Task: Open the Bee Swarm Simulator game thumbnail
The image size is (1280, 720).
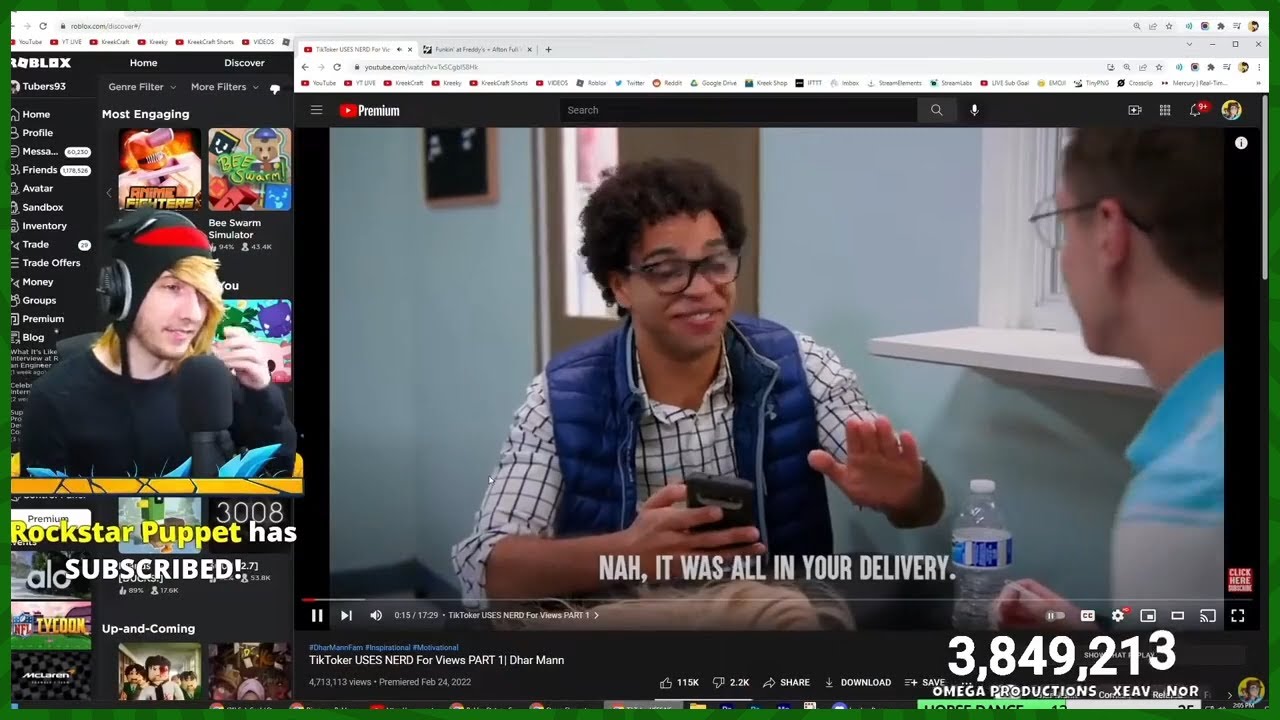Action: click(250, 169)
